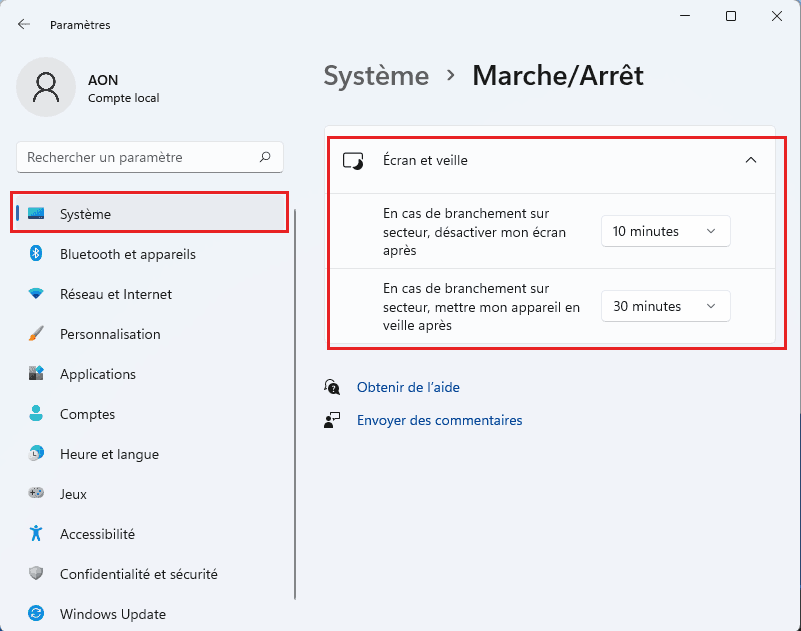Open the sleep 30 minutes dropdown

click(665, 306)
